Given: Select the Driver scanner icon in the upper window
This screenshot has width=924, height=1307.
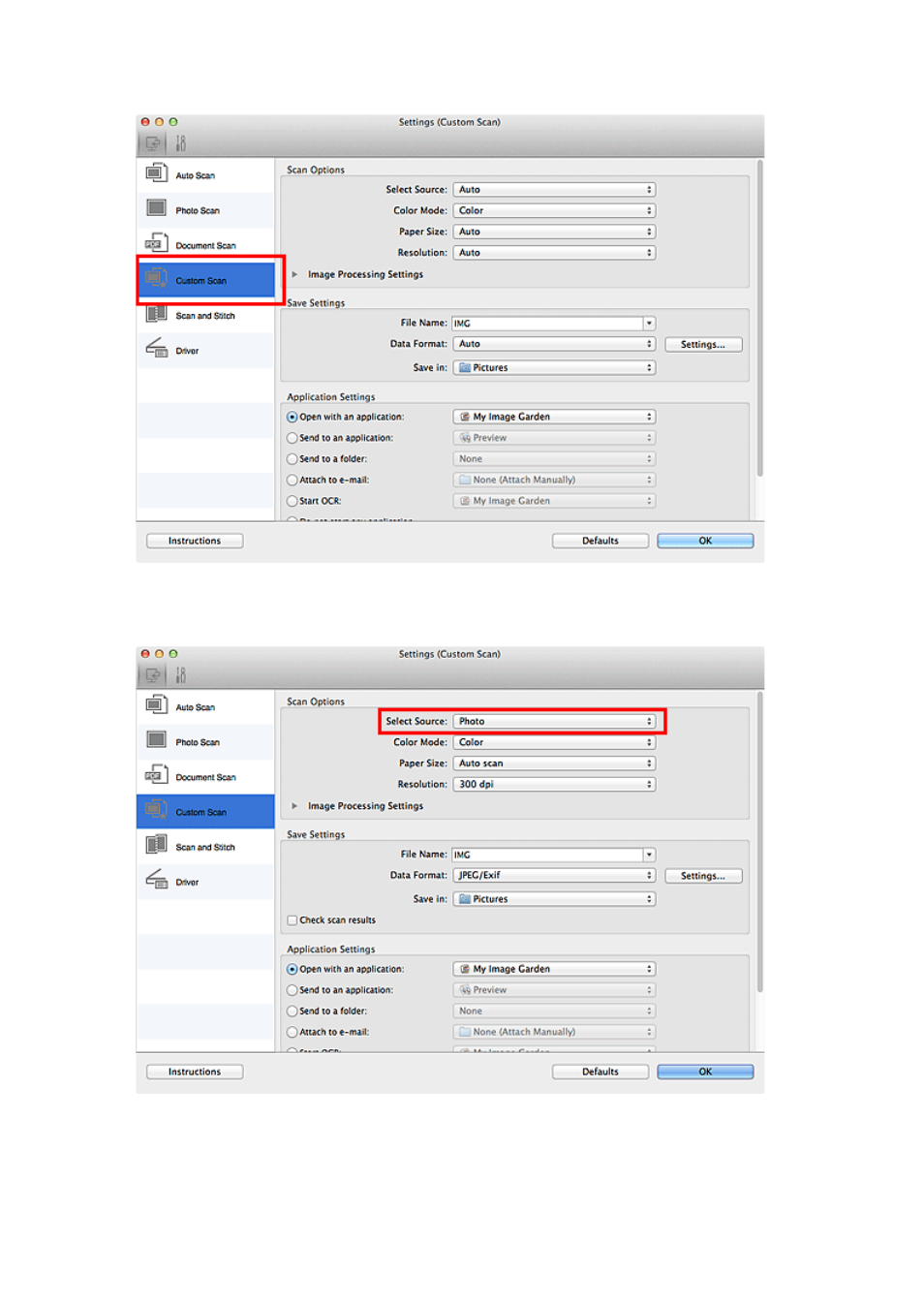Looking at the screenshot, I should tap(156, 349).
